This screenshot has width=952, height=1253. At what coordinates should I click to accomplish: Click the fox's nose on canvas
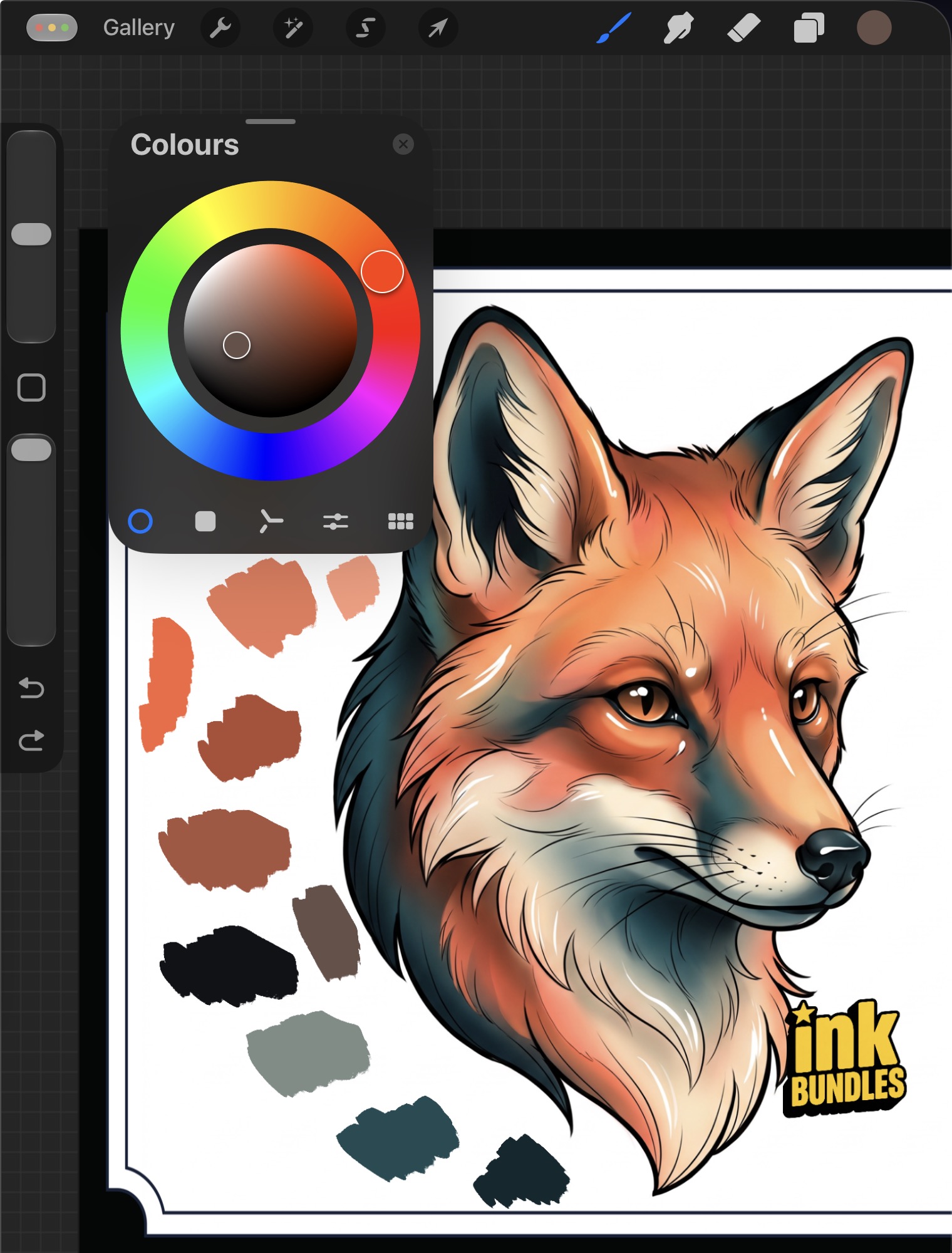click(x=833, y=861)
